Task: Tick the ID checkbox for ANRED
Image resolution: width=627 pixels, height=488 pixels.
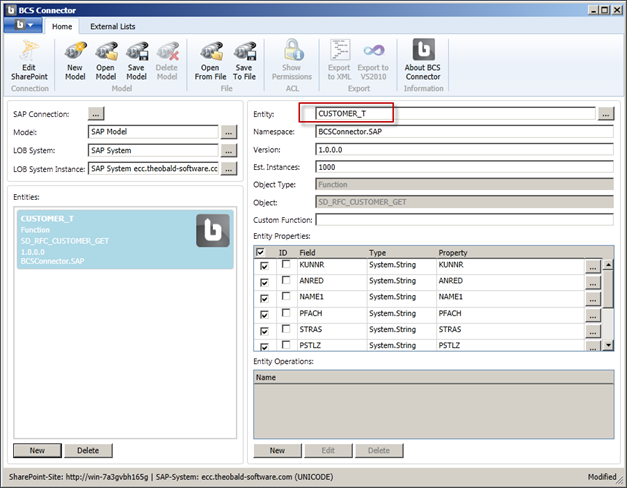Action: point(283,283)
